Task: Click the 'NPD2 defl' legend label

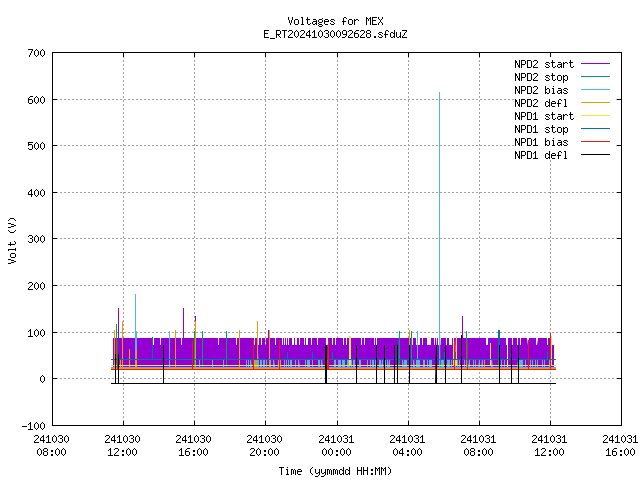Action: coord(541,103)
